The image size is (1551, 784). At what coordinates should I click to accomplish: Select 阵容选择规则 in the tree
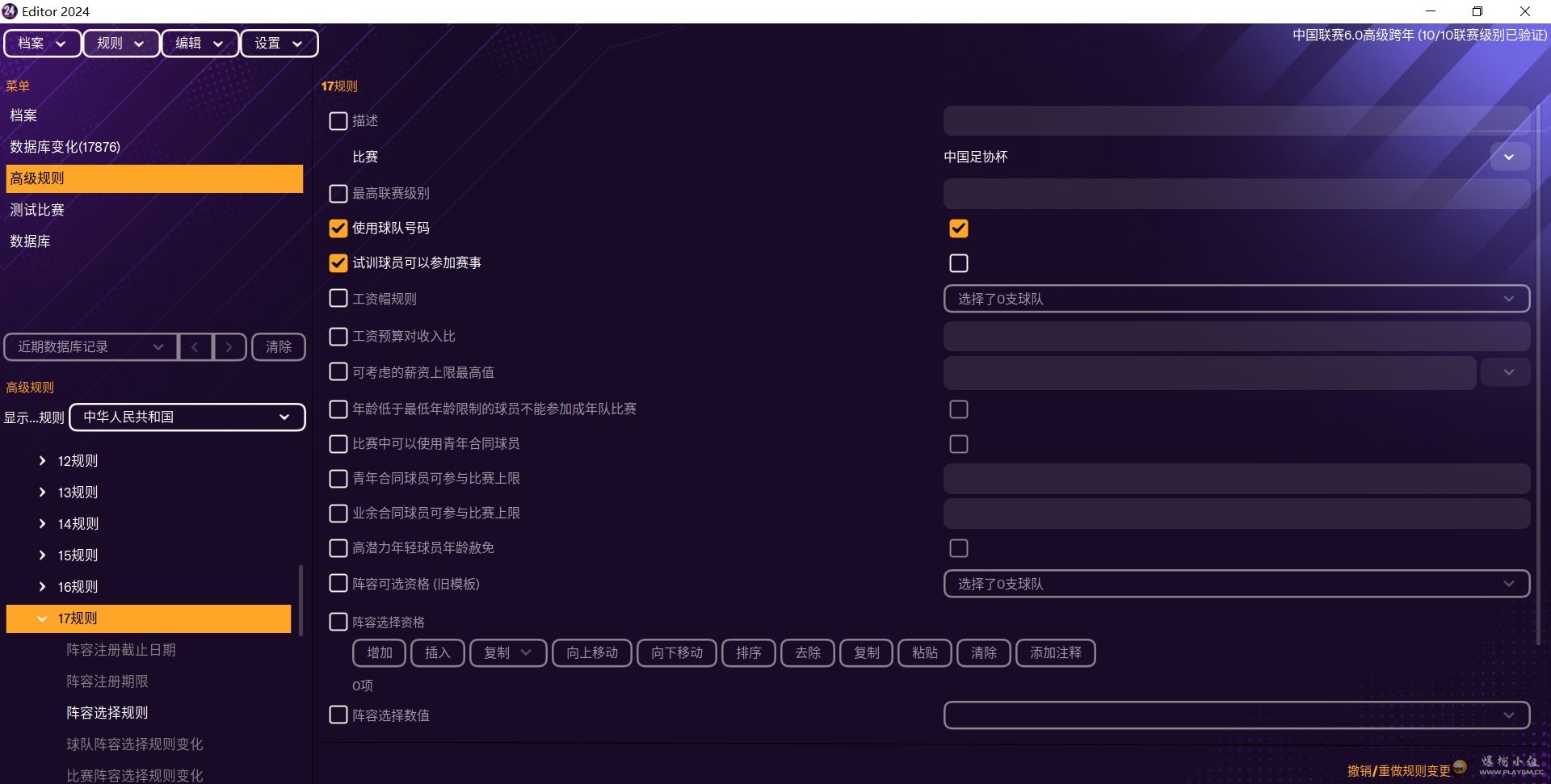(107, 713)
